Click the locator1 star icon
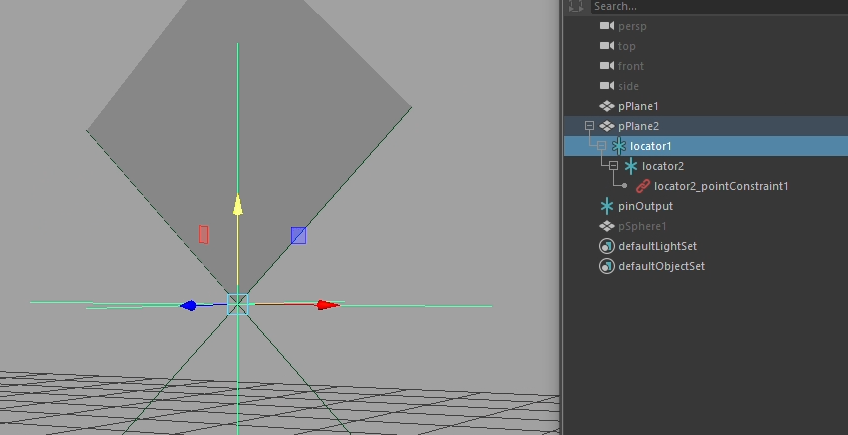This screenshot has height=435, width=848. pos(619,146)
